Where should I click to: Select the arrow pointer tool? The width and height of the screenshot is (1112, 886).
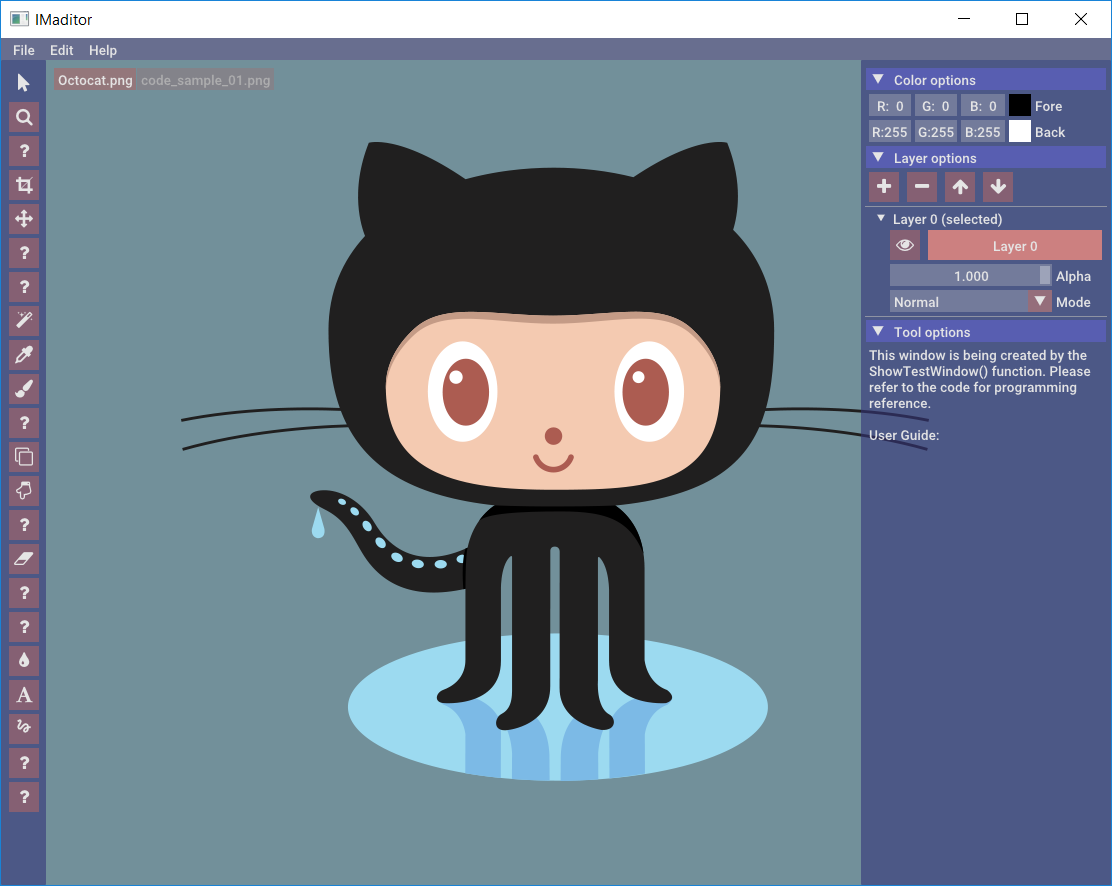24,83
